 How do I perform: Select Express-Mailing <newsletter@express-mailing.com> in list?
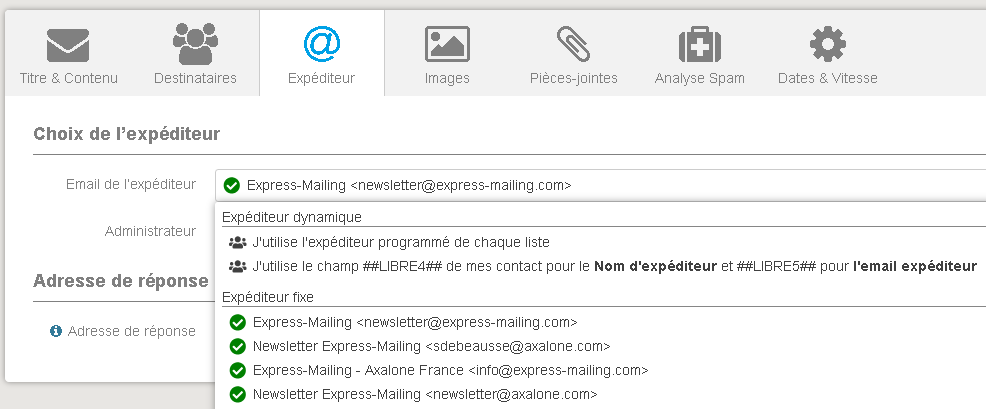point(415,322)
